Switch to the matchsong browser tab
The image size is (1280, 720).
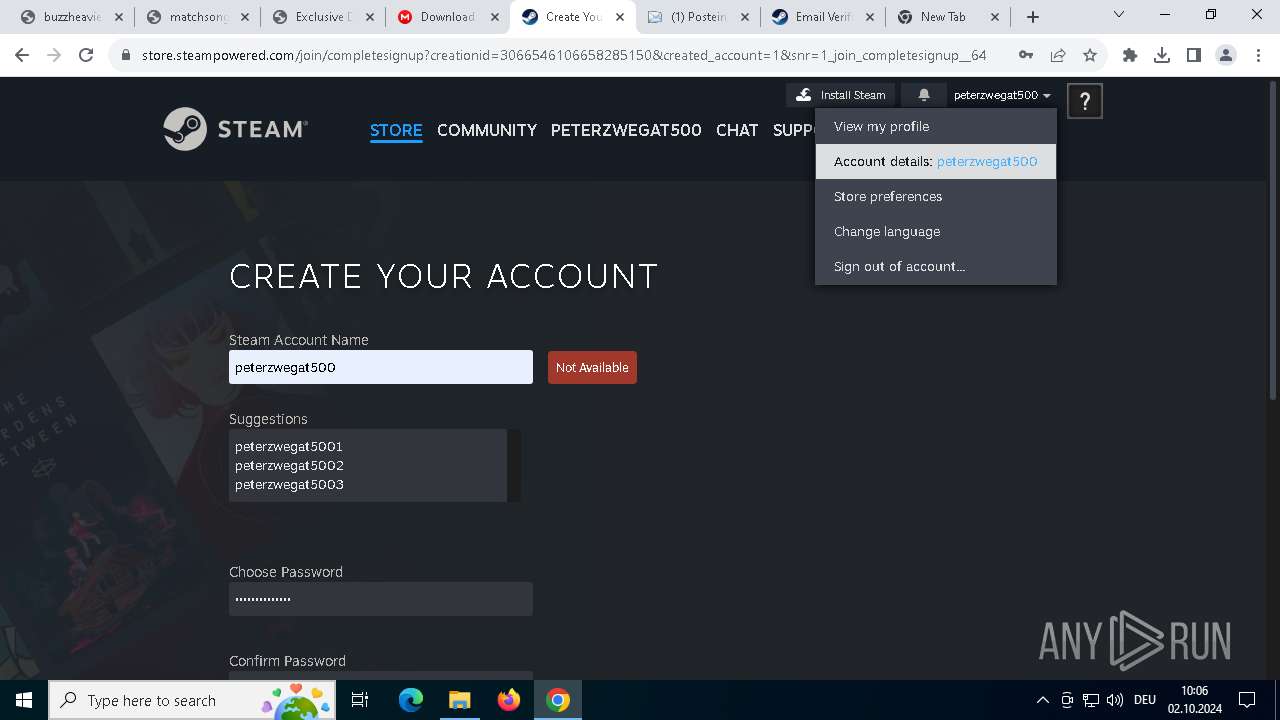(x=197, y=17)
